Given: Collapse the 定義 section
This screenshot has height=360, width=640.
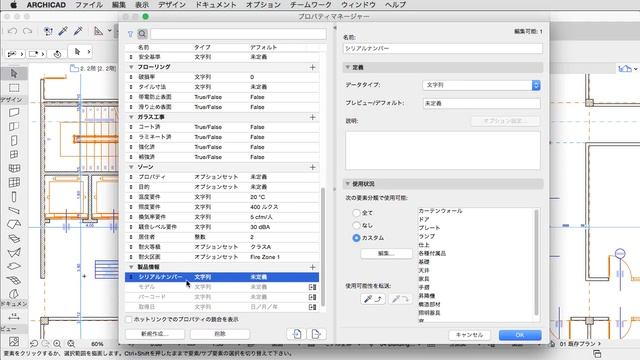Looking at the screenshot, I should [348, 67].
